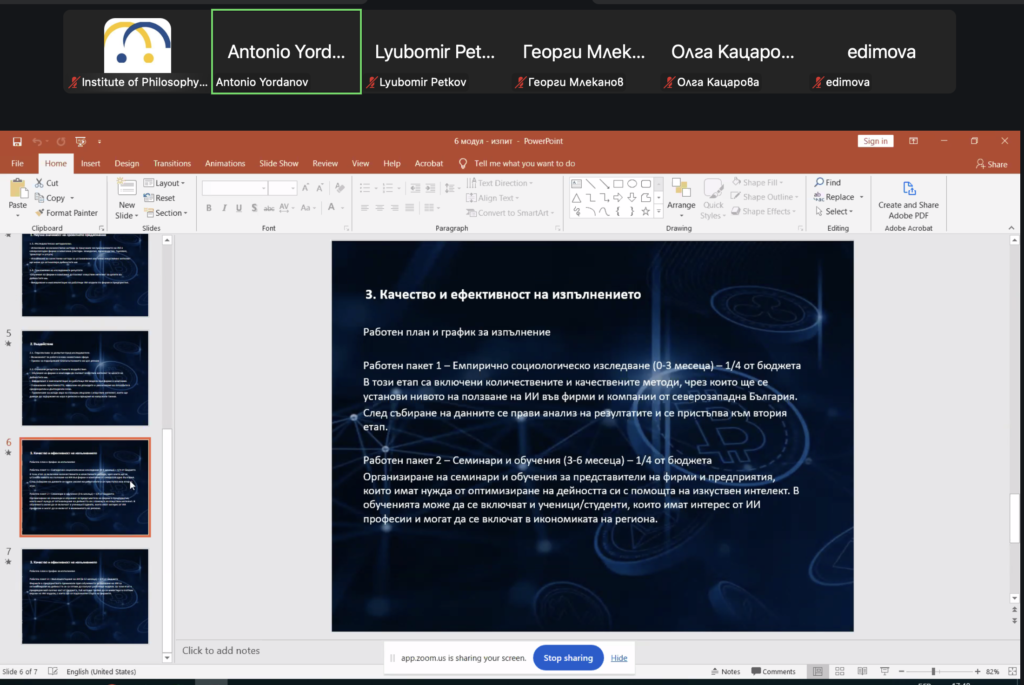Click the Clear All Formatting icon
The image size is (1024, 685).
click(x=340, y=188)
